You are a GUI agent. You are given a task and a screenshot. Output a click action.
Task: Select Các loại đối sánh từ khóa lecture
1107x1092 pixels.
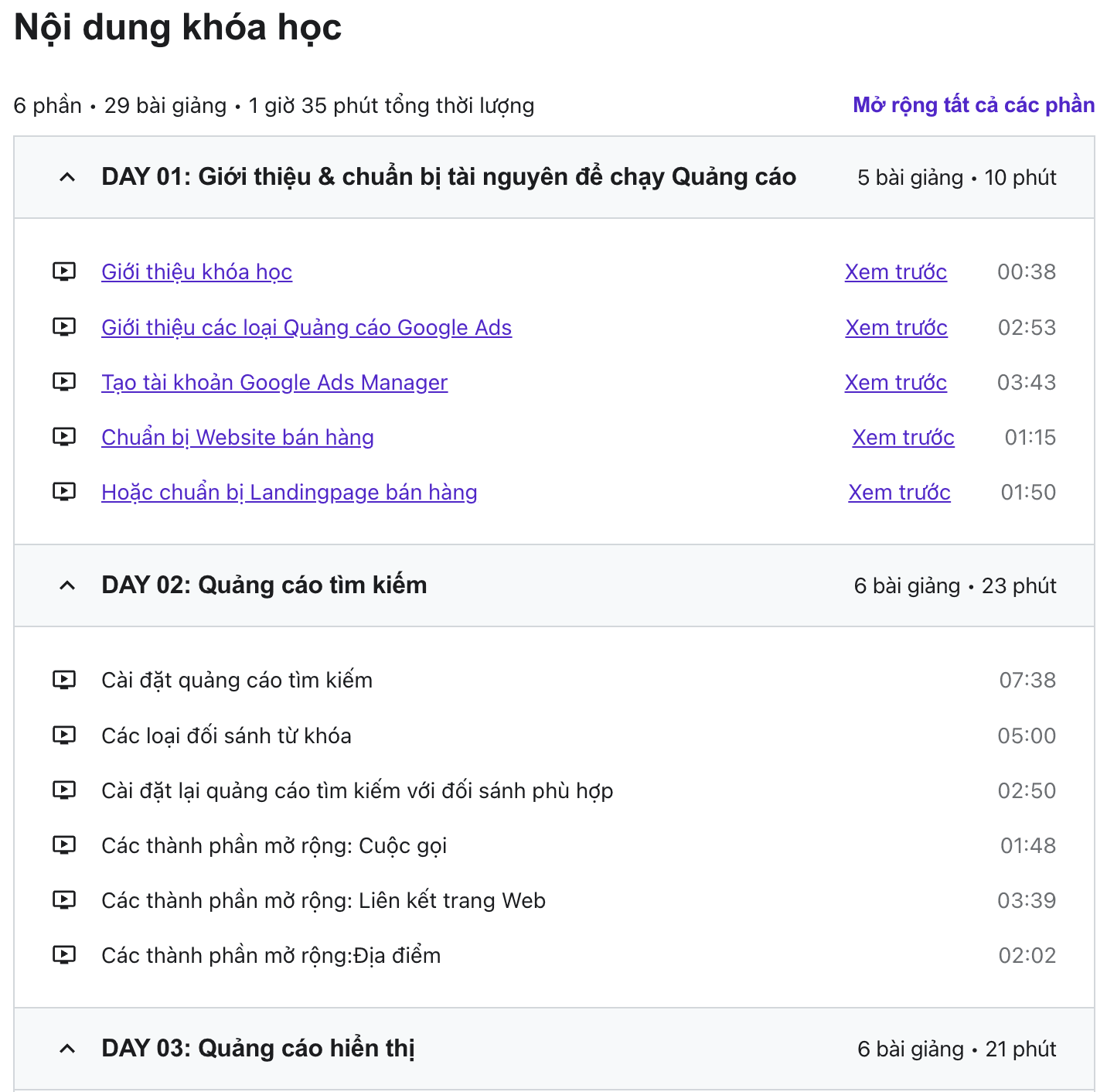227,736
